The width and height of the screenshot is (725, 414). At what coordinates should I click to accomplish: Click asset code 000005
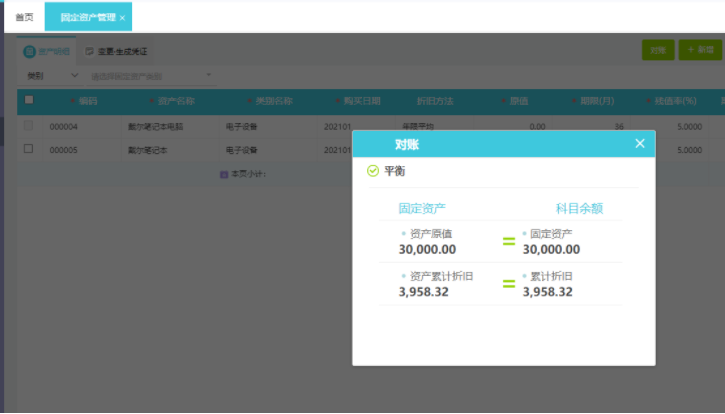(x=63, y=150)
